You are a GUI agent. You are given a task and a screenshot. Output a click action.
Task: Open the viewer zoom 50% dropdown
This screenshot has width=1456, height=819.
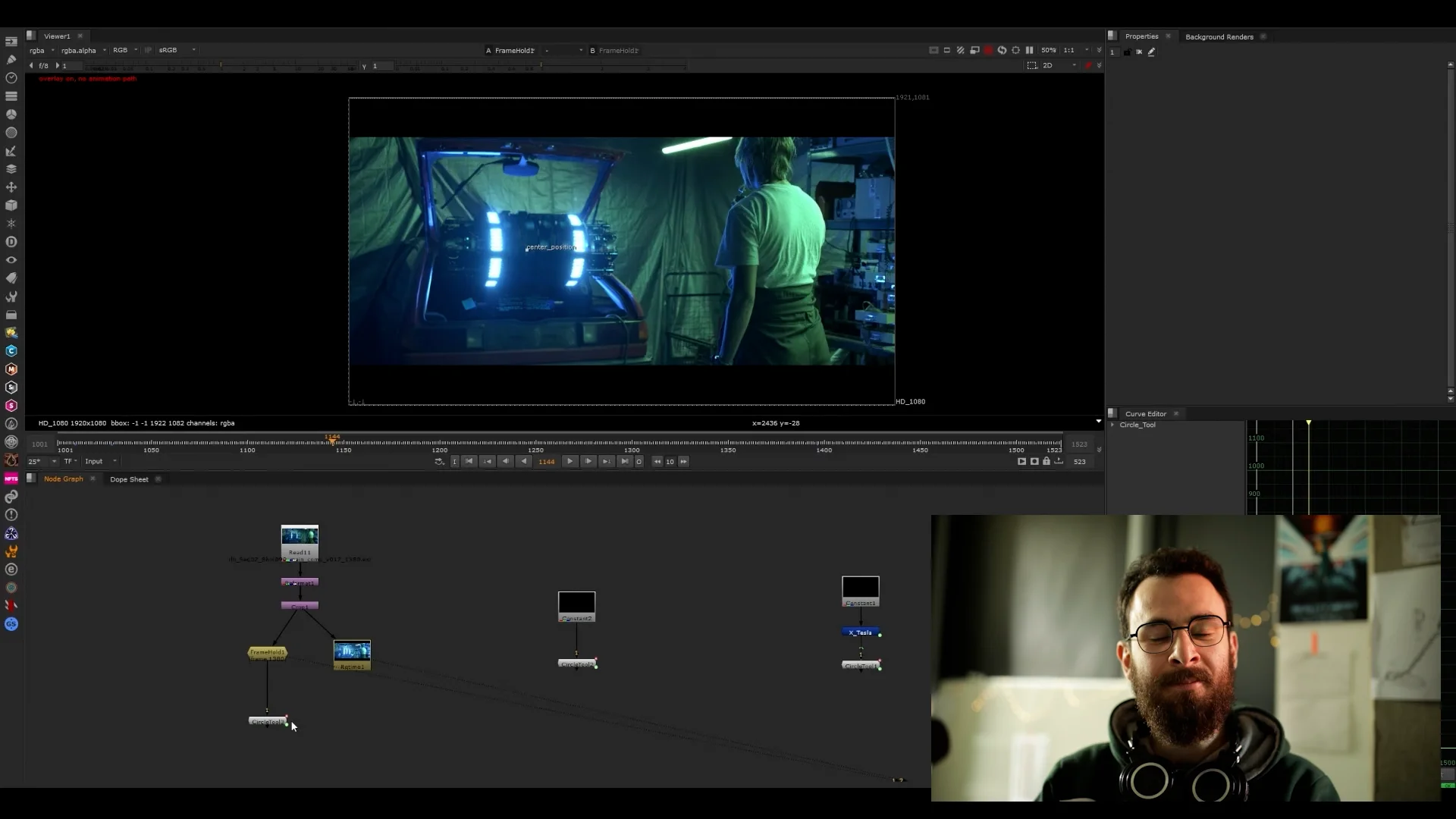1050,50
